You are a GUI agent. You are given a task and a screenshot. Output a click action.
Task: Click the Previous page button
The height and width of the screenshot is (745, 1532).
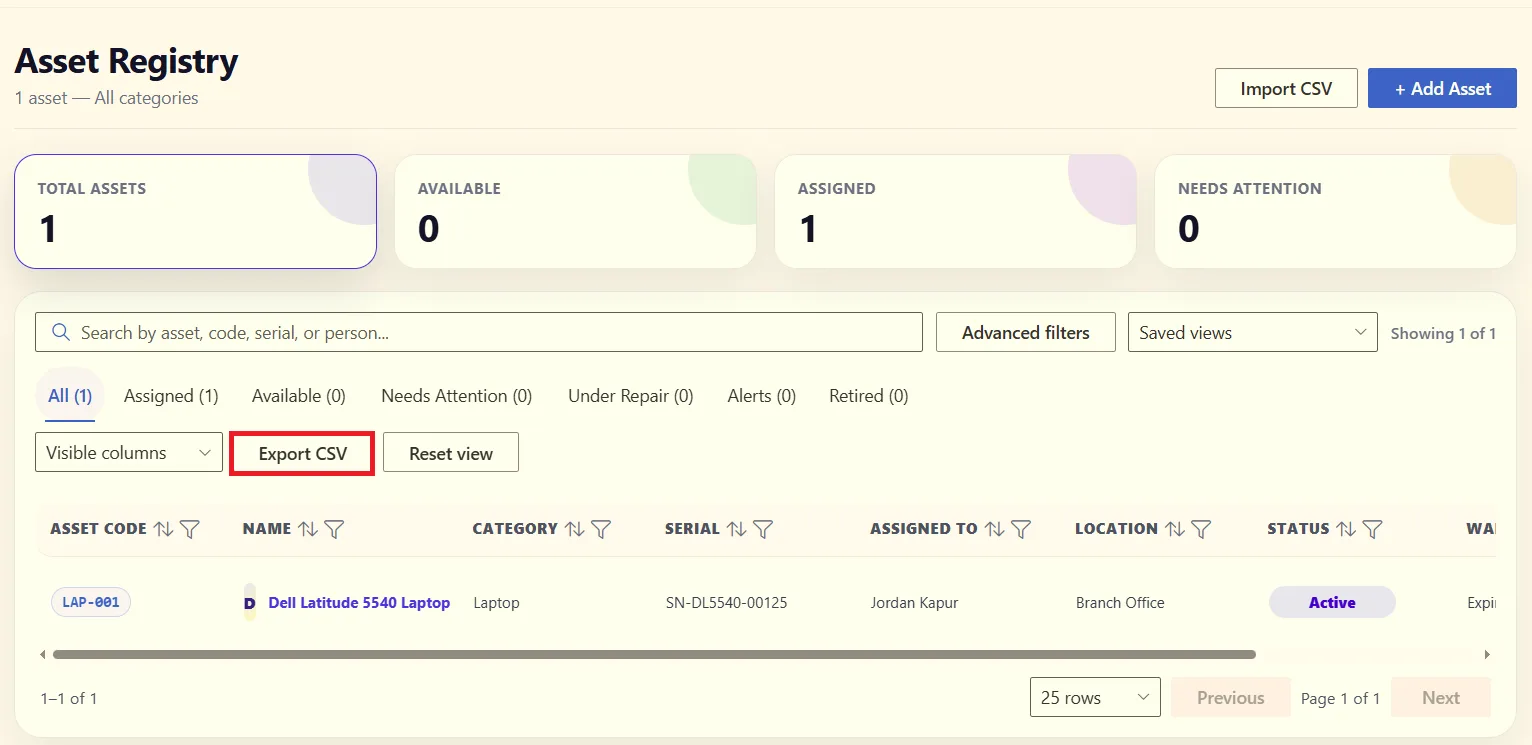[x=1231, y=698]
